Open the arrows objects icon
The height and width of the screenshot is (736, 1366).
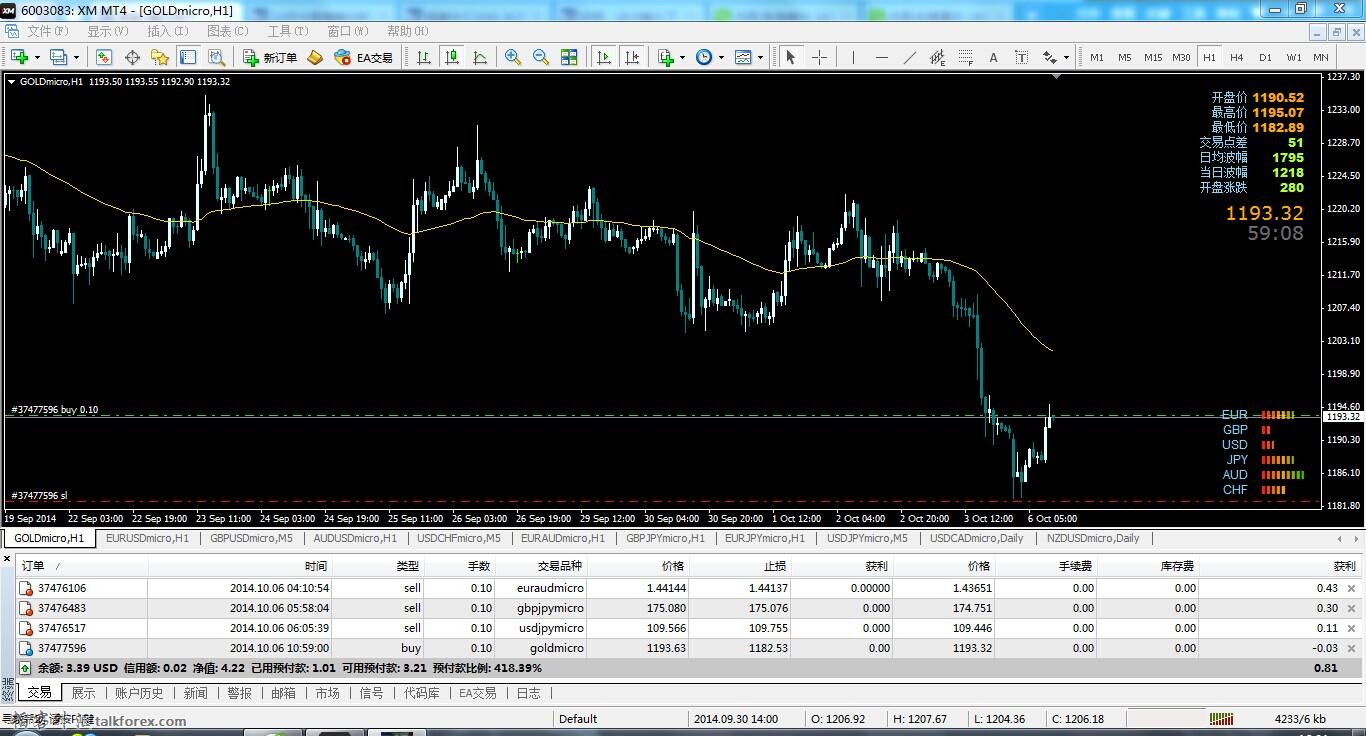coord(1049,57)
